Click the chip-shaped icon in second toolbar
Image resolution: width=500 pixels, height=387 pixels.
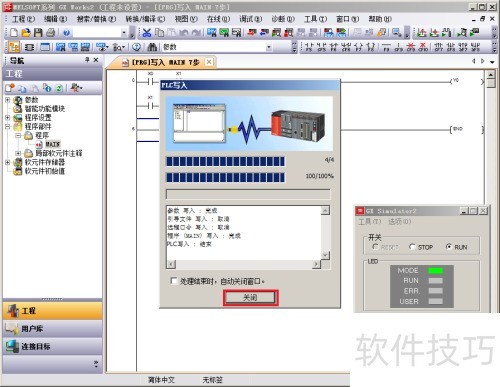(30, 47)
